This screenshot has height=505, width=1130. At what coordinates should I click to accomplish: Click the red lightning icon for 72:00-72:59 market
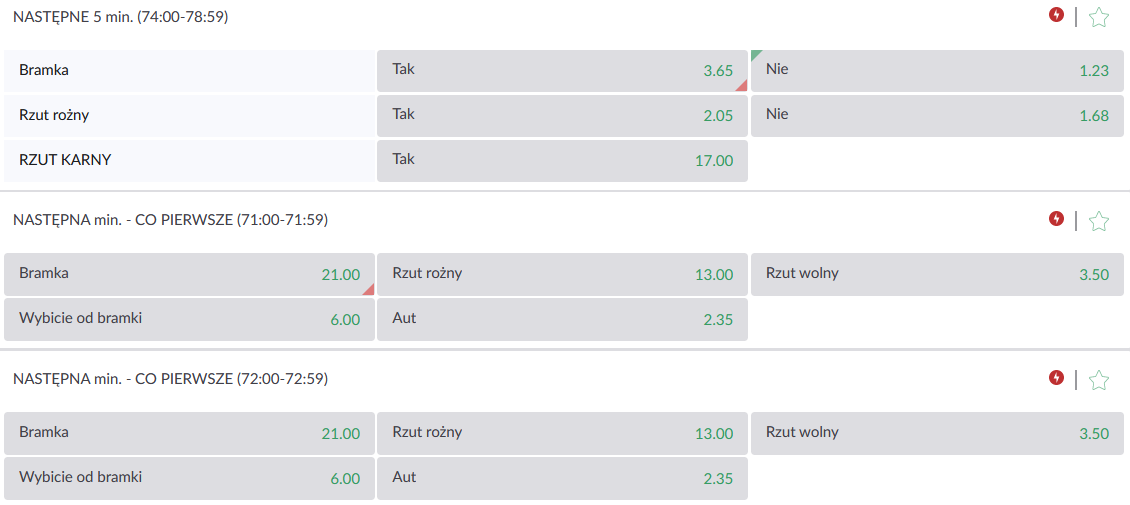(x=1056, y=378)
